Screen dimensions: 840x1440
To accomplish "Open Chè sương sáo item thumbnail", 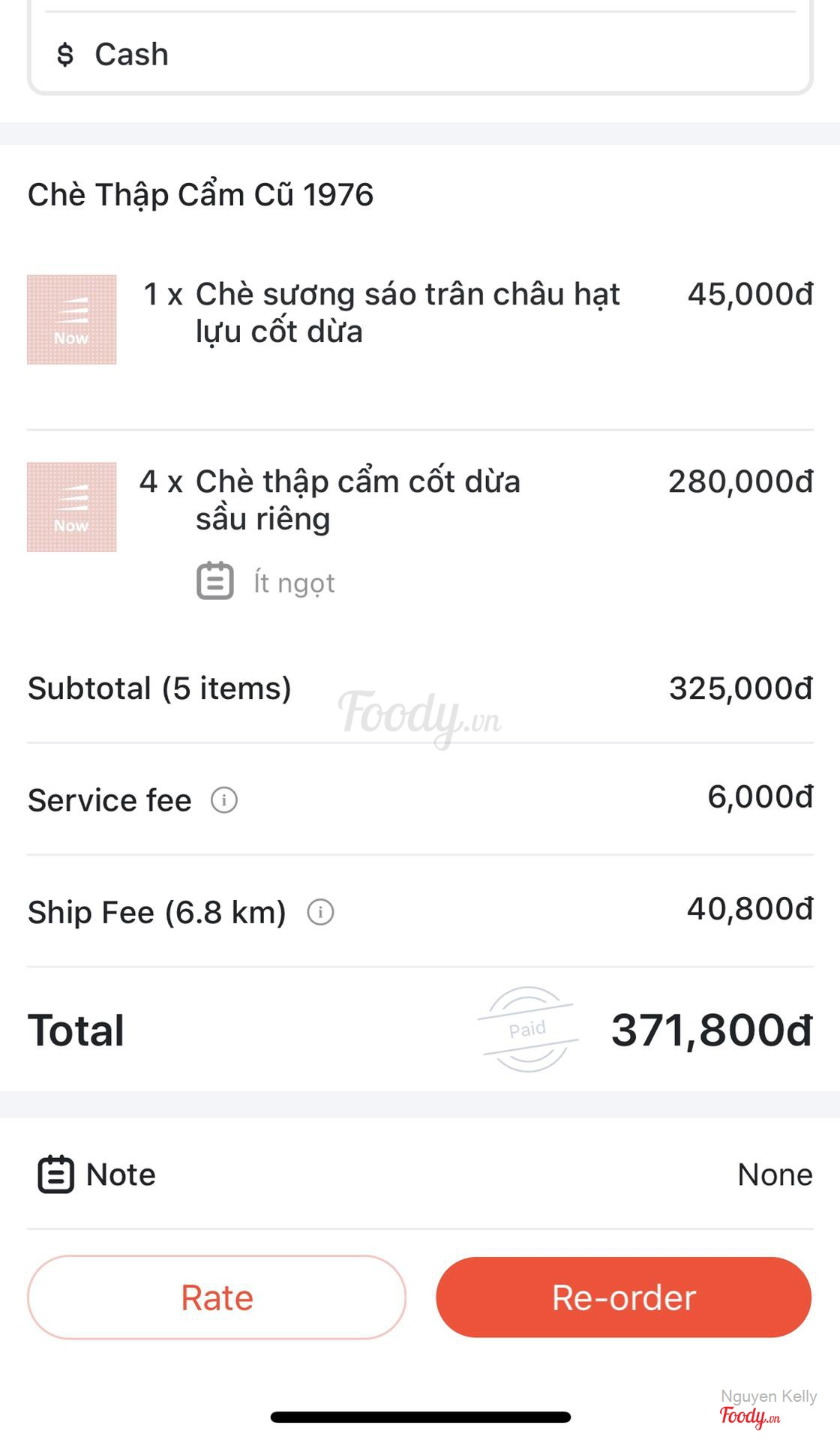I will point(72,319).
